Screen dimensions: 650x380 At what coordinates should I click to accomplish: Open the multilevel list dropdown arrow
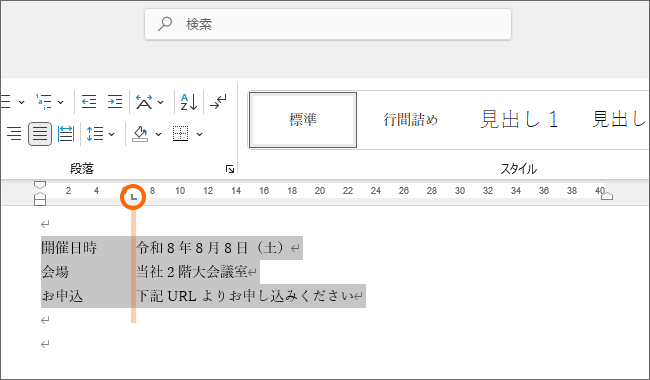tap(61, 102)
